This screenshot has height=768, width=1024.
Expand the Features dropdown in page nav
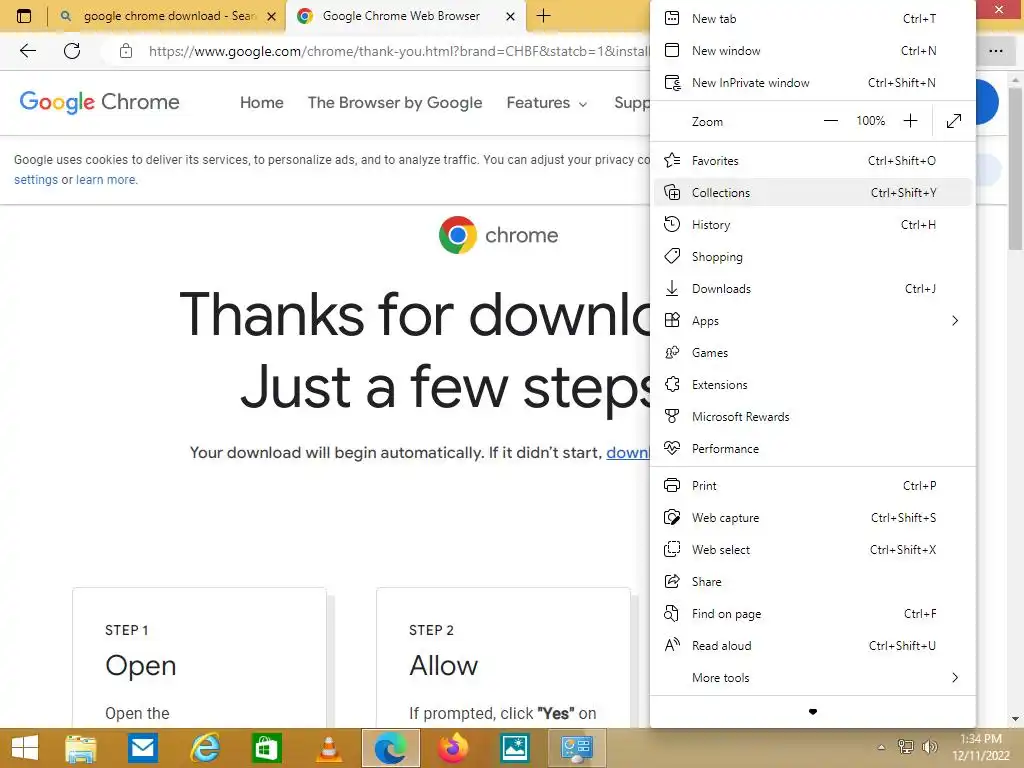(x=547, y=103)
